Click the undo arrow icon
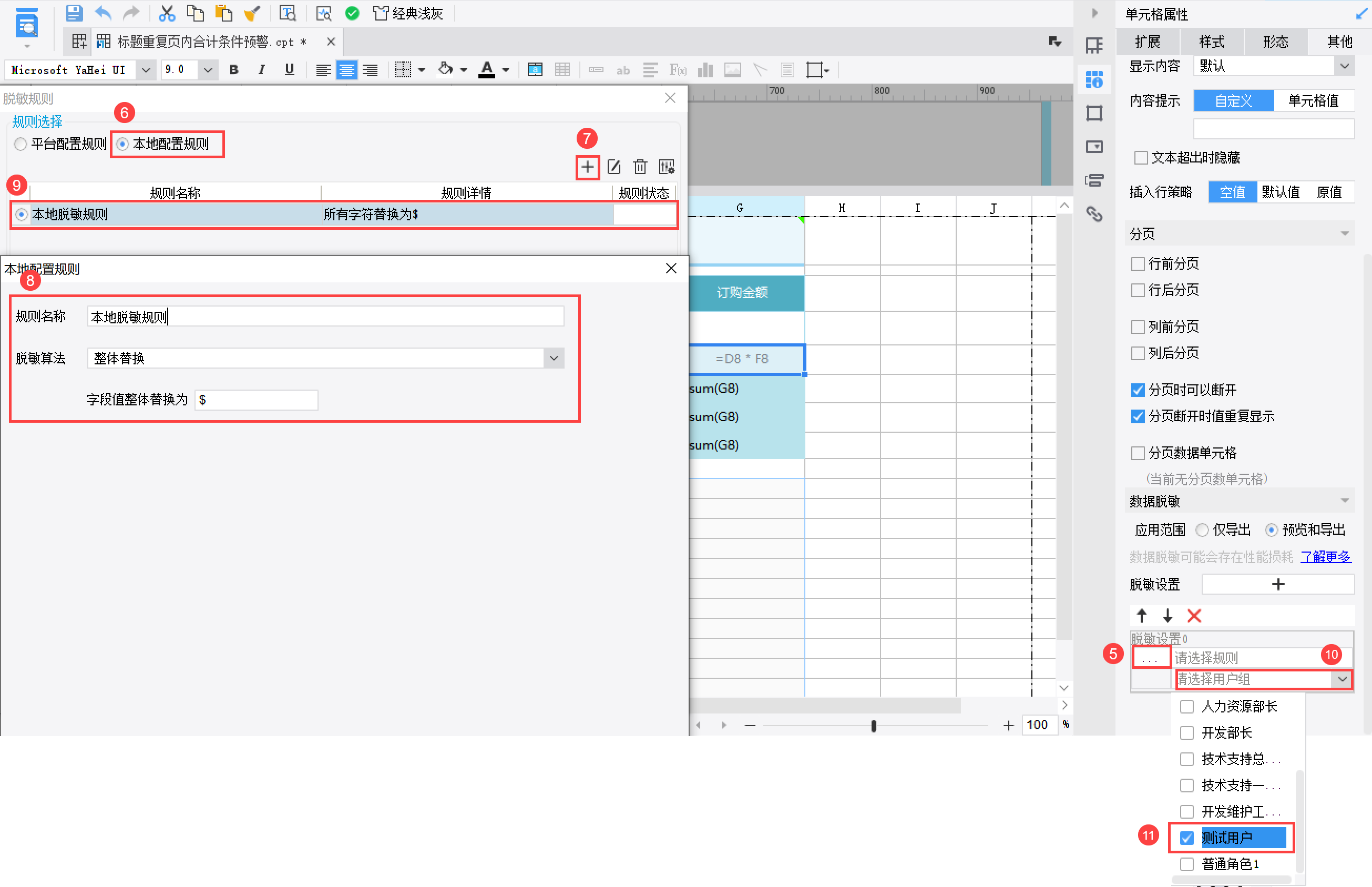Screen dimensions: 1372x887 coord(103,13)
